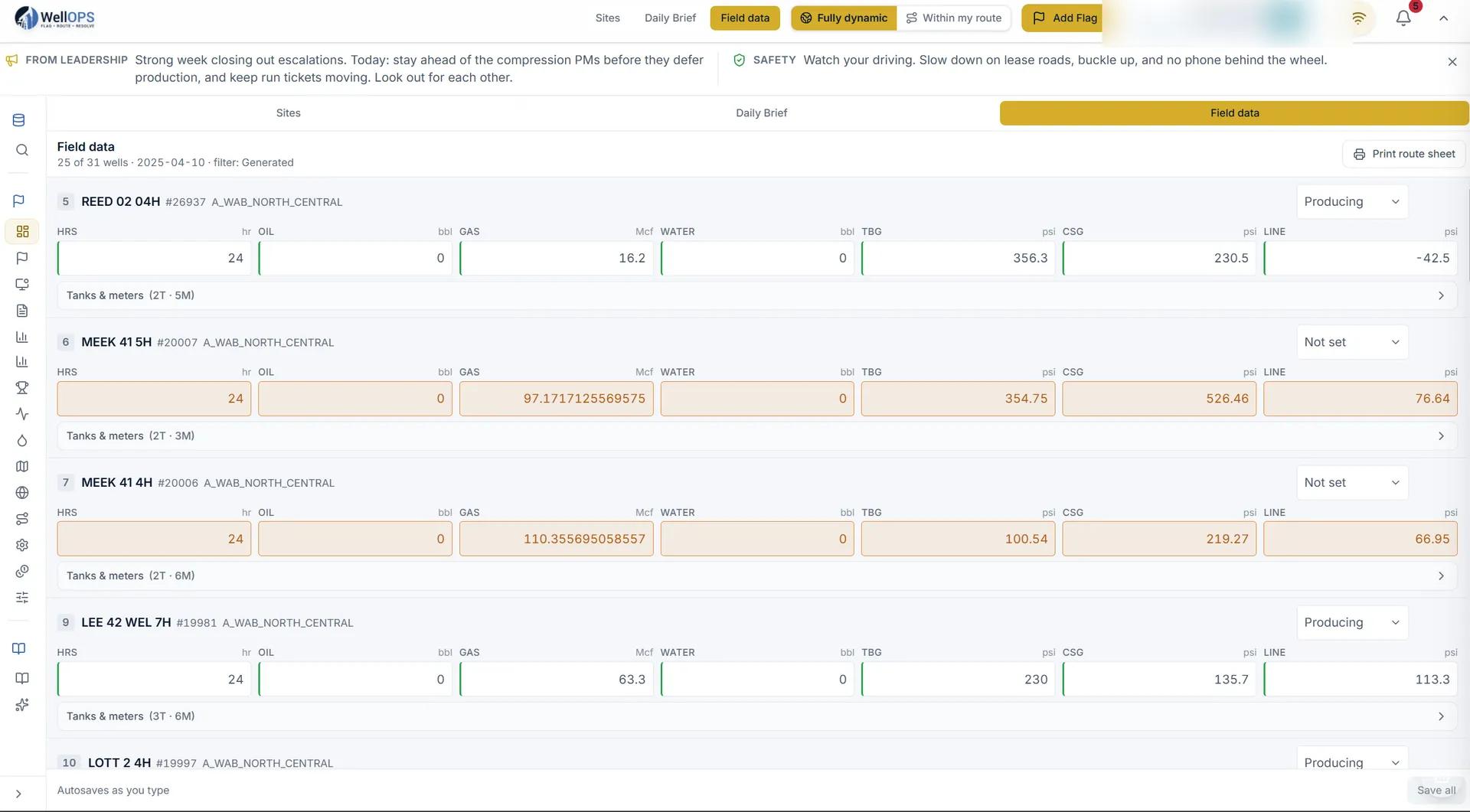Image resolution: width=1470 pixels, height=812 pixels.
Task: Select the wide gold Field data tab
Action: [x=1234, y=113]
